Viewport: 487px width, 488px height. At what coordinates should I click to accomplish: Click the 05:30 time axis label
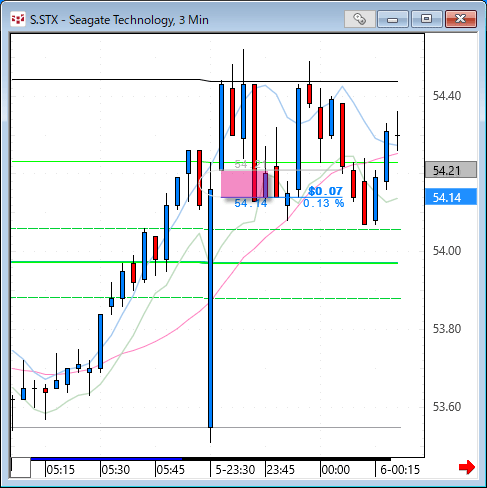115,470
